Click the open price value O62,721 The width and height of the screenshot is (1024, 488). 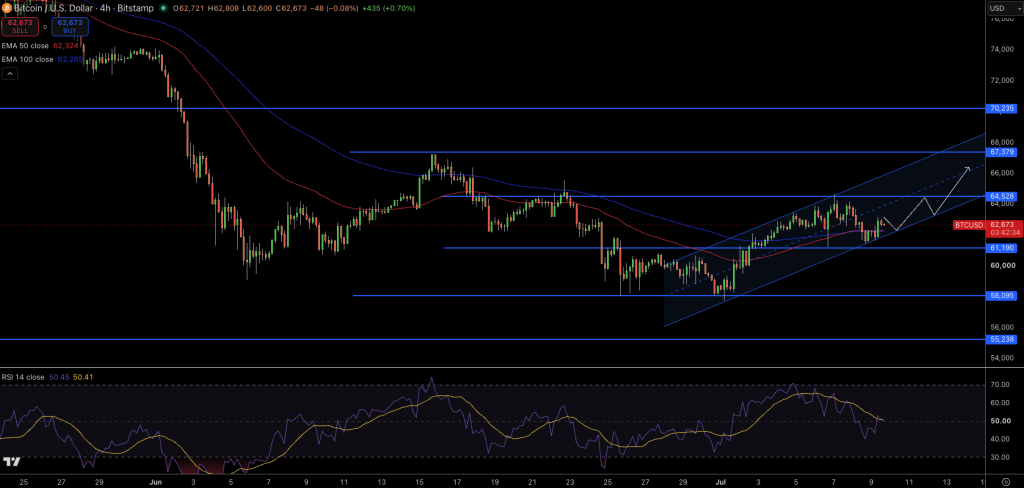[x=187, y=8]
